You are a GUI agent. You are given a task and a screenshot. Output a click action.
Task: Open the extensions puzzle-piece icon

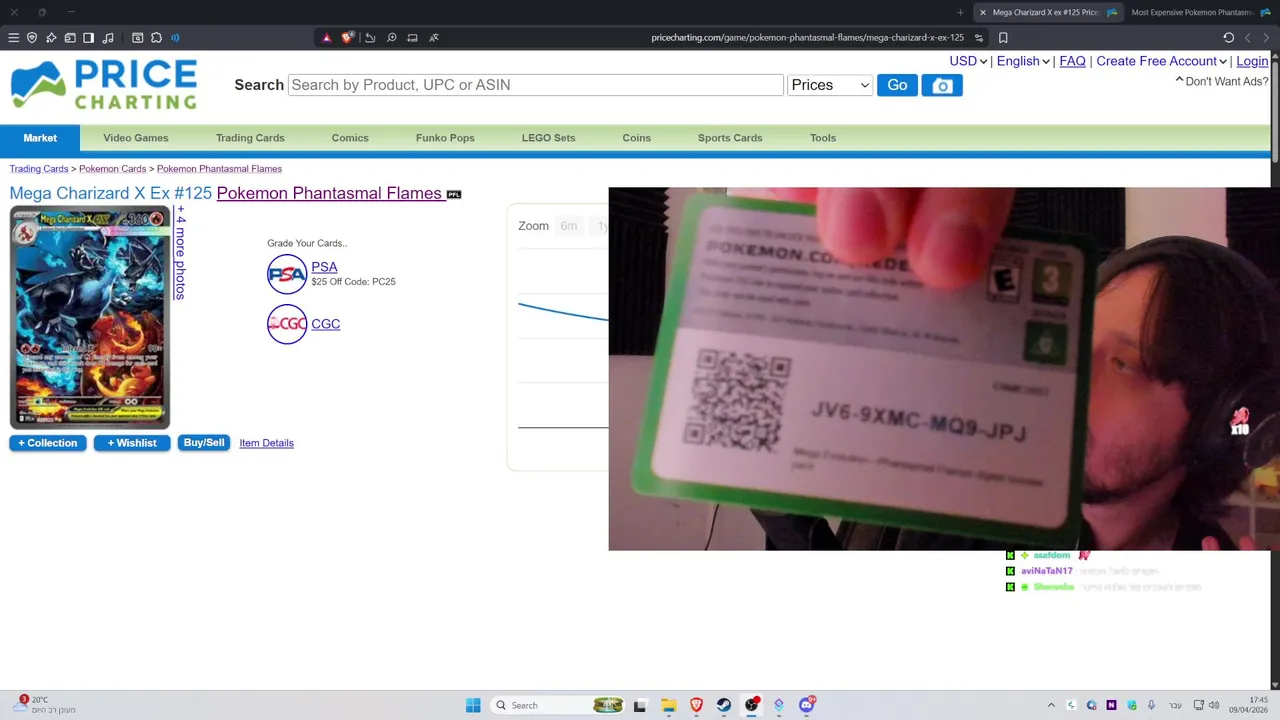(x=156, y=38)
